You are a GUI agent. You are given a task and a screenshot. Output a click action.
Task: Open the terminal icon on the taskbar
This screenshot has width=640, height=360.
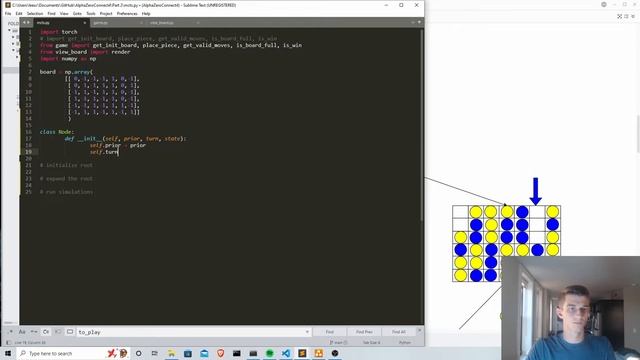237,353
